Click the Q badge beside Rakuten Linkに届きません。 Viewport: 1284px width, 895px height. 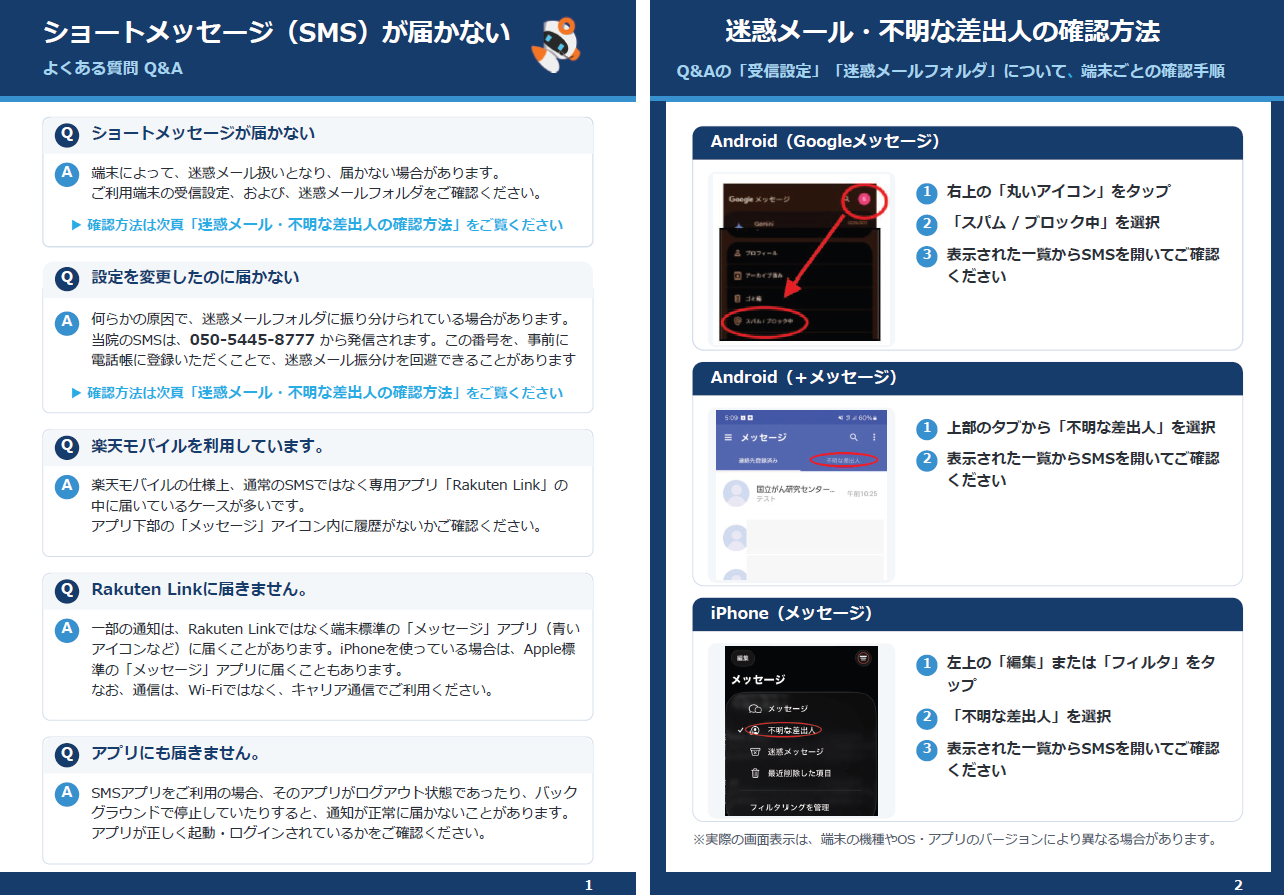(67, 590)
